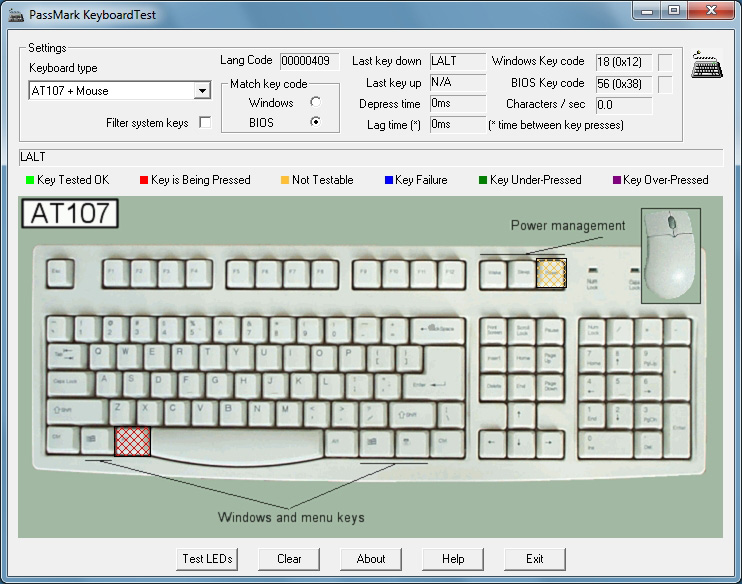Viewport: 742px width, 584px height.
Task: Click the Scroll Lock key on the keyboard
Action: pyautogui.click(x=522, y=331)
